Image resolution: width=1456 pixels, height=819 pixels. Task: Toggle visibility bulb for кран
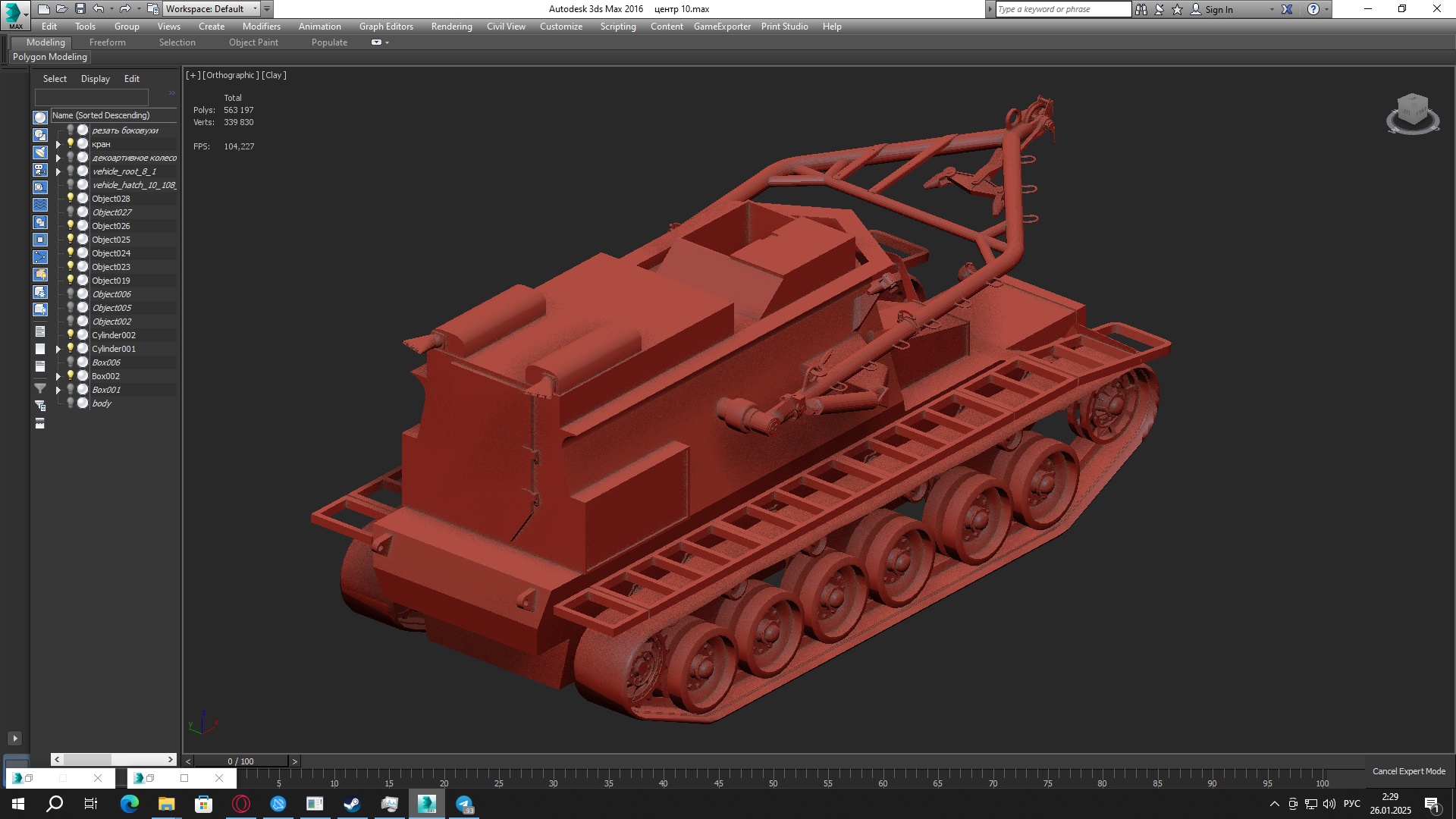[x=71, y=144]
